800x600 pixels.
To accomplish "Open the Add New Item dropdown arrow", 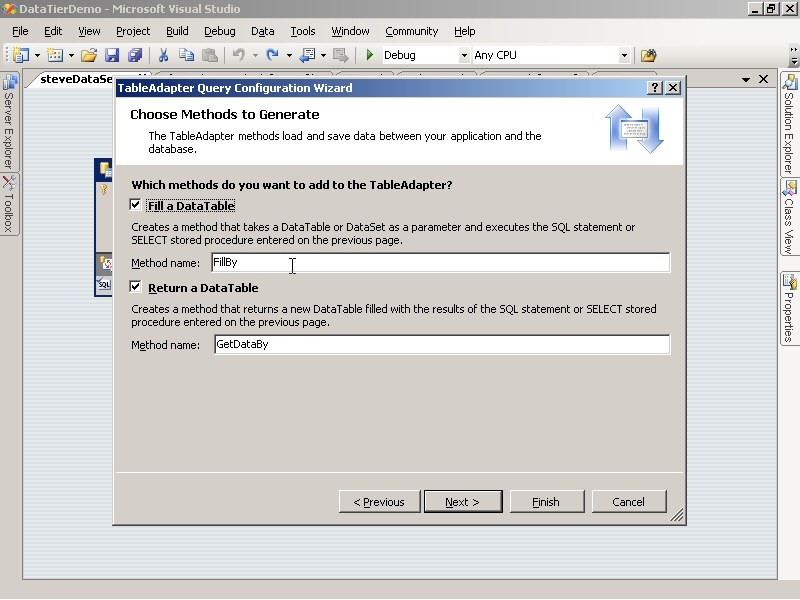I will [x=71, y=55].
